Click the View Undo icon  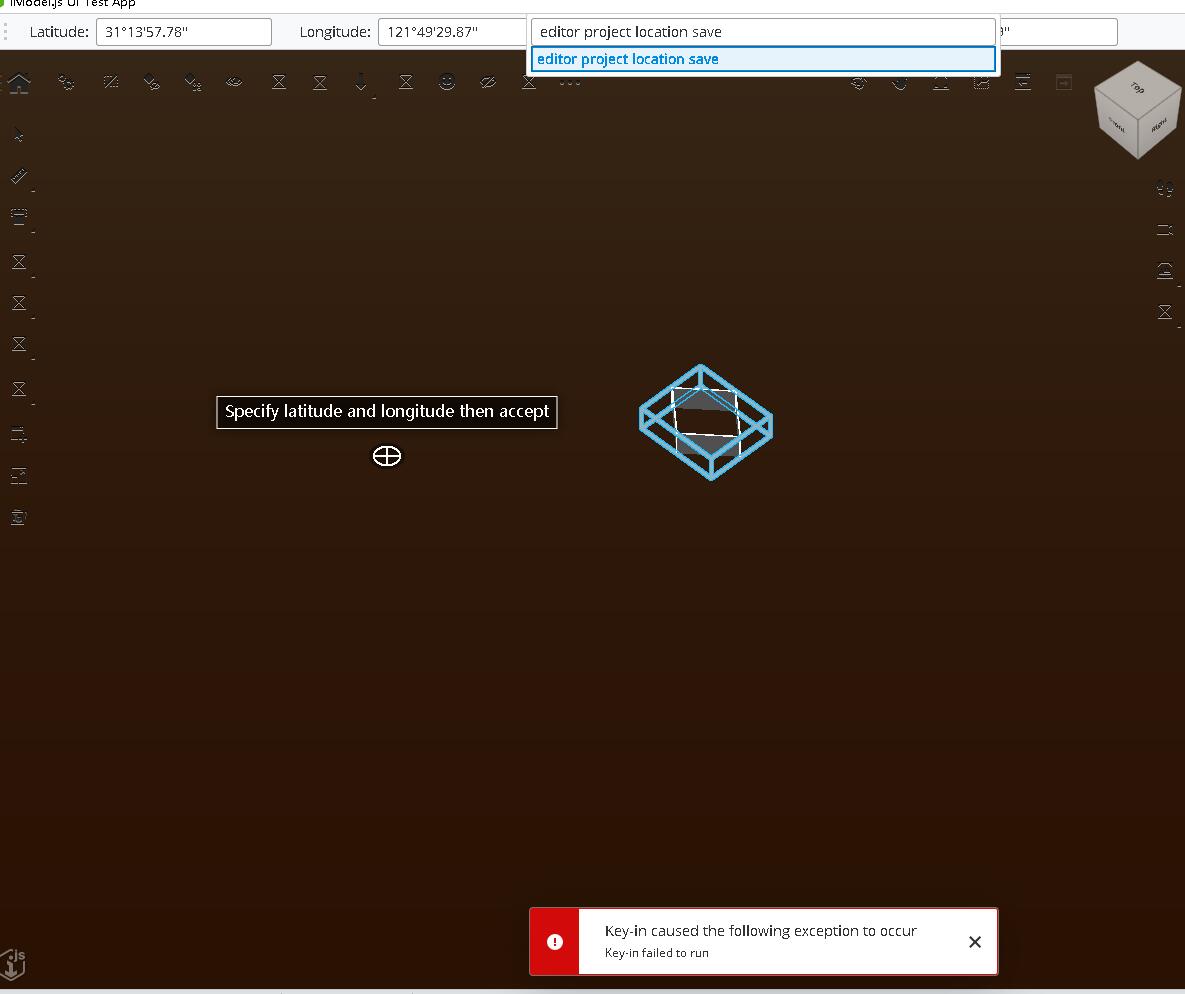tap(1023, 82)
